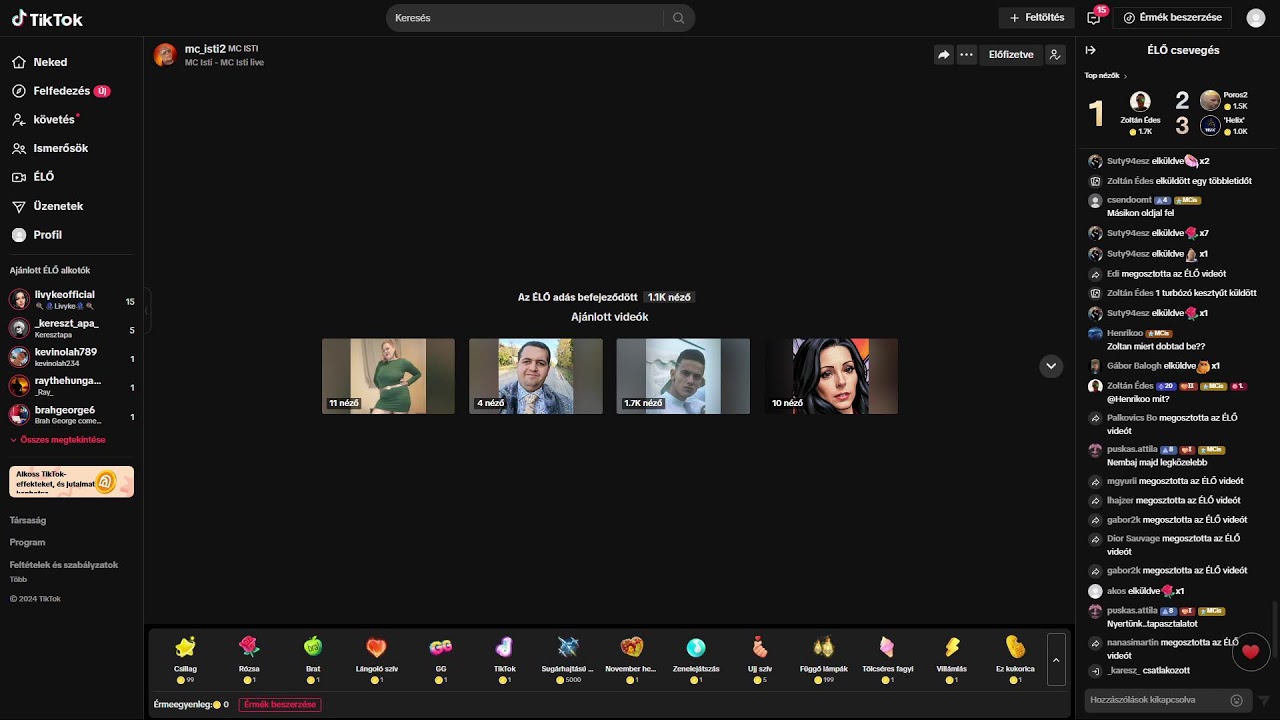Click the Alkoss TikTok-effekteket banner
This screenshot has height=720, width=1280.
pyautogui.click(x=71, y=481)
